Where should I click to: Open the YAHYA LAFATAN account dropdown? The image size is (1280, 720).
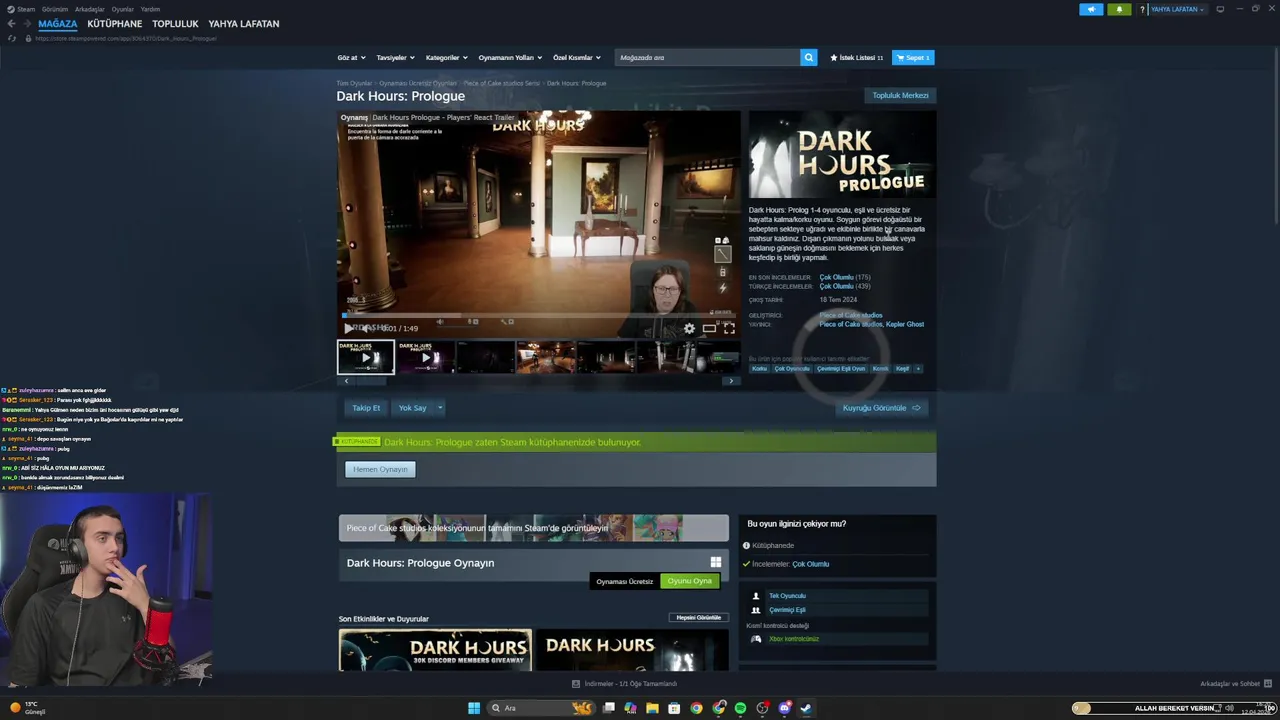click(x=1177, y=9)
